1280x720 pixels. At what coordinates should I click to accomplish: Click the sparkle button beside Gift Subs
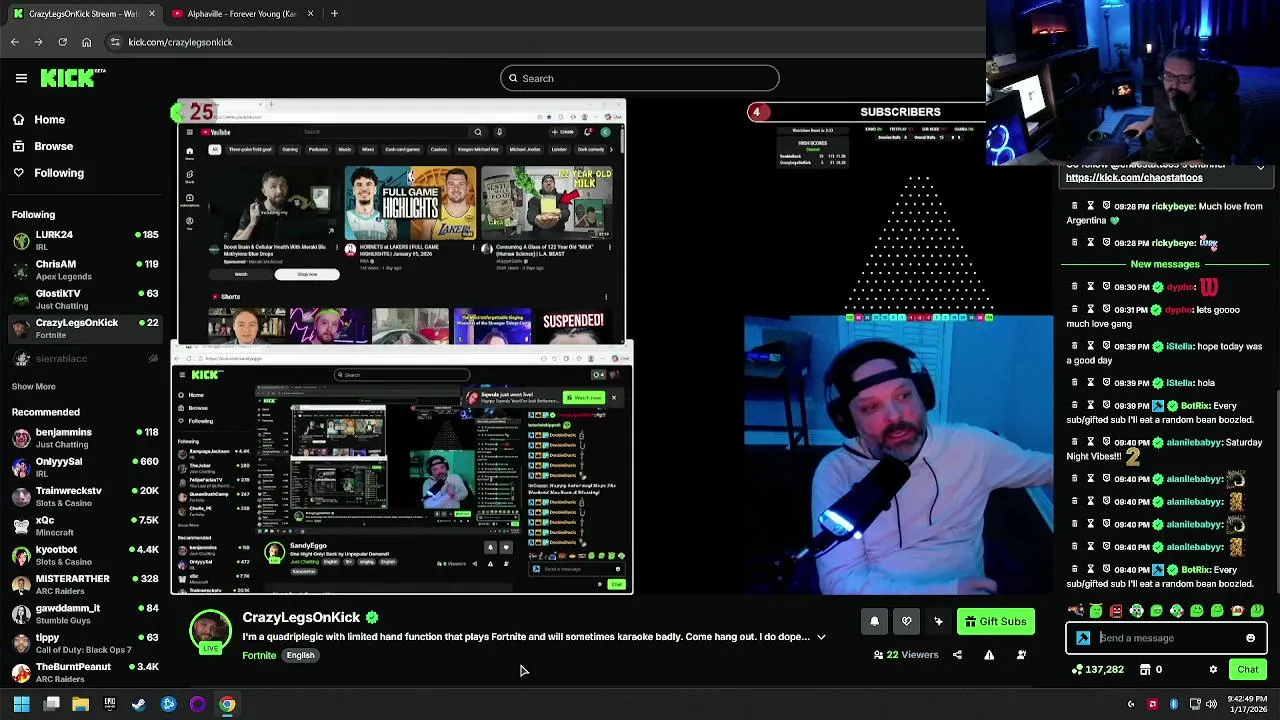pos(938,621)
